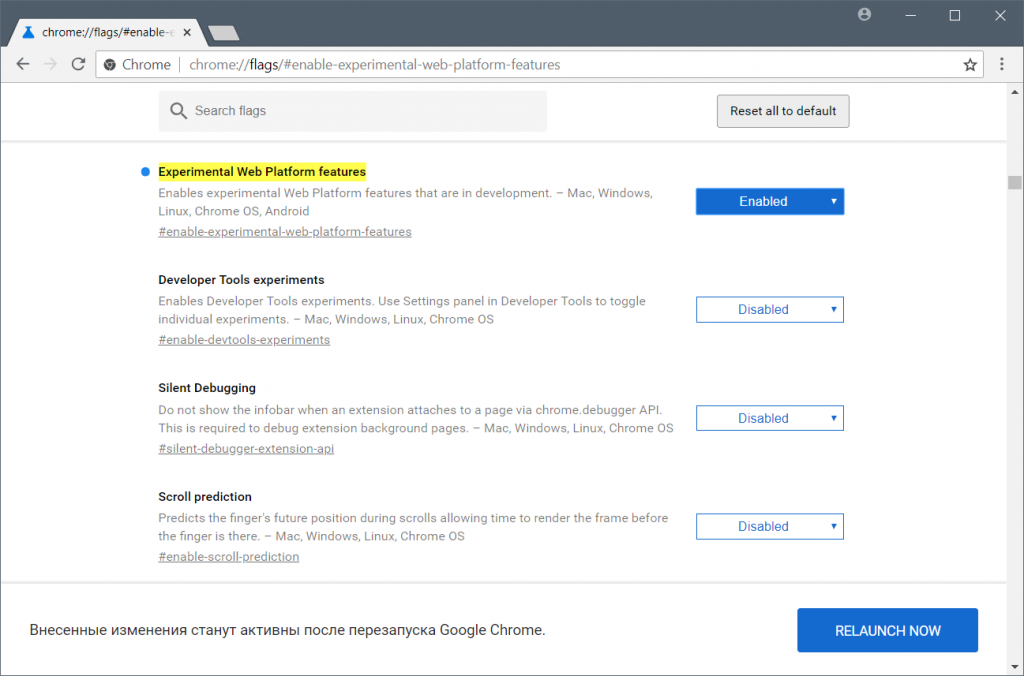Open the Chrome three-dot menu
Viewport: 1024px width, 676px height.
pyautogui.click(x=1003, y=65)
